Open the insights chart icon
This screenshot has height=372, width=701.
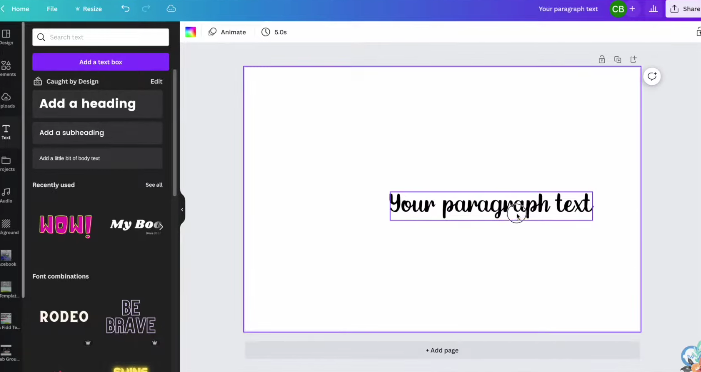654,8
